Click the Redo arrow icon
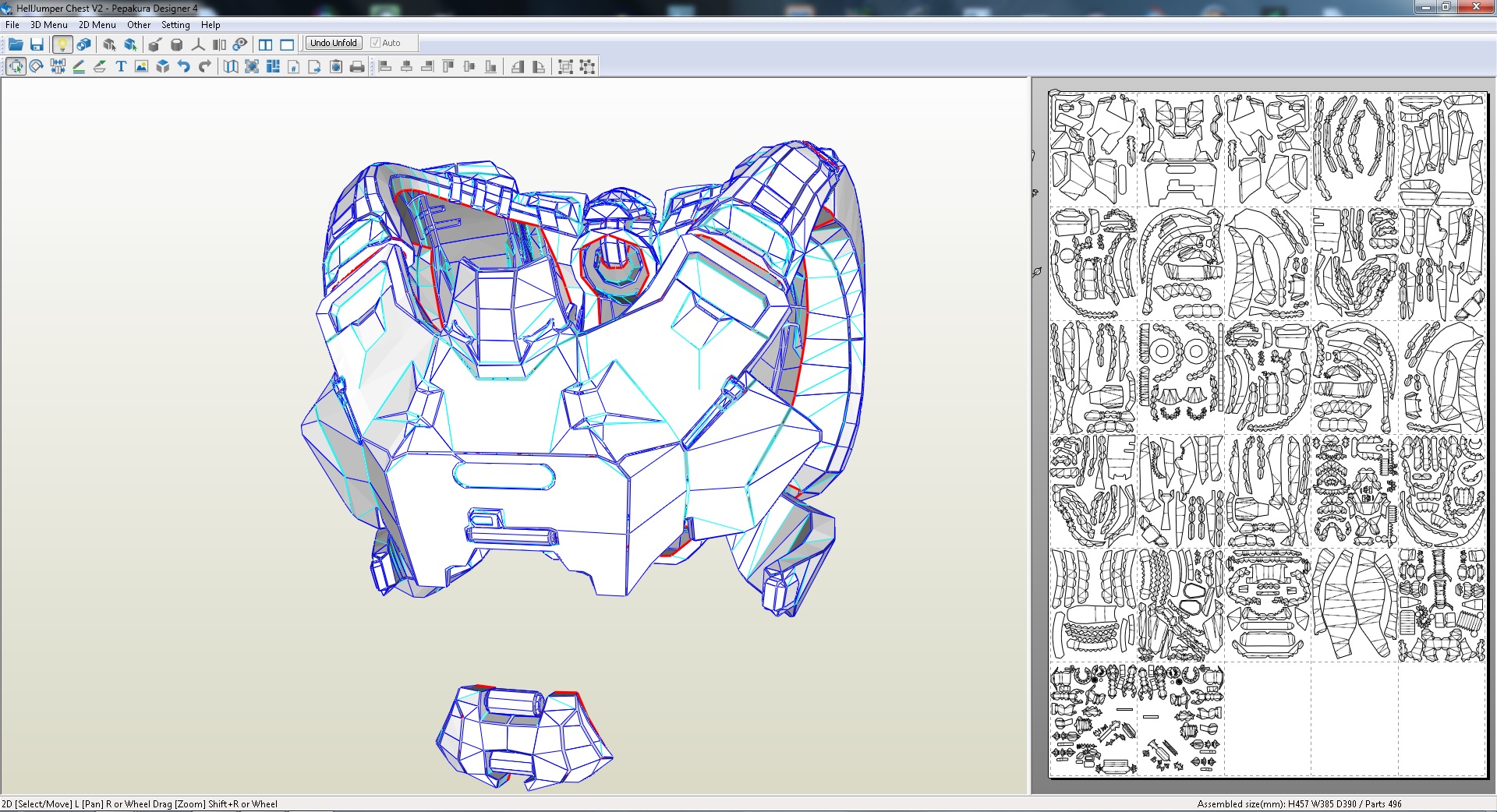This screenshot has height=812, width=1497. [x=205, y=67]
